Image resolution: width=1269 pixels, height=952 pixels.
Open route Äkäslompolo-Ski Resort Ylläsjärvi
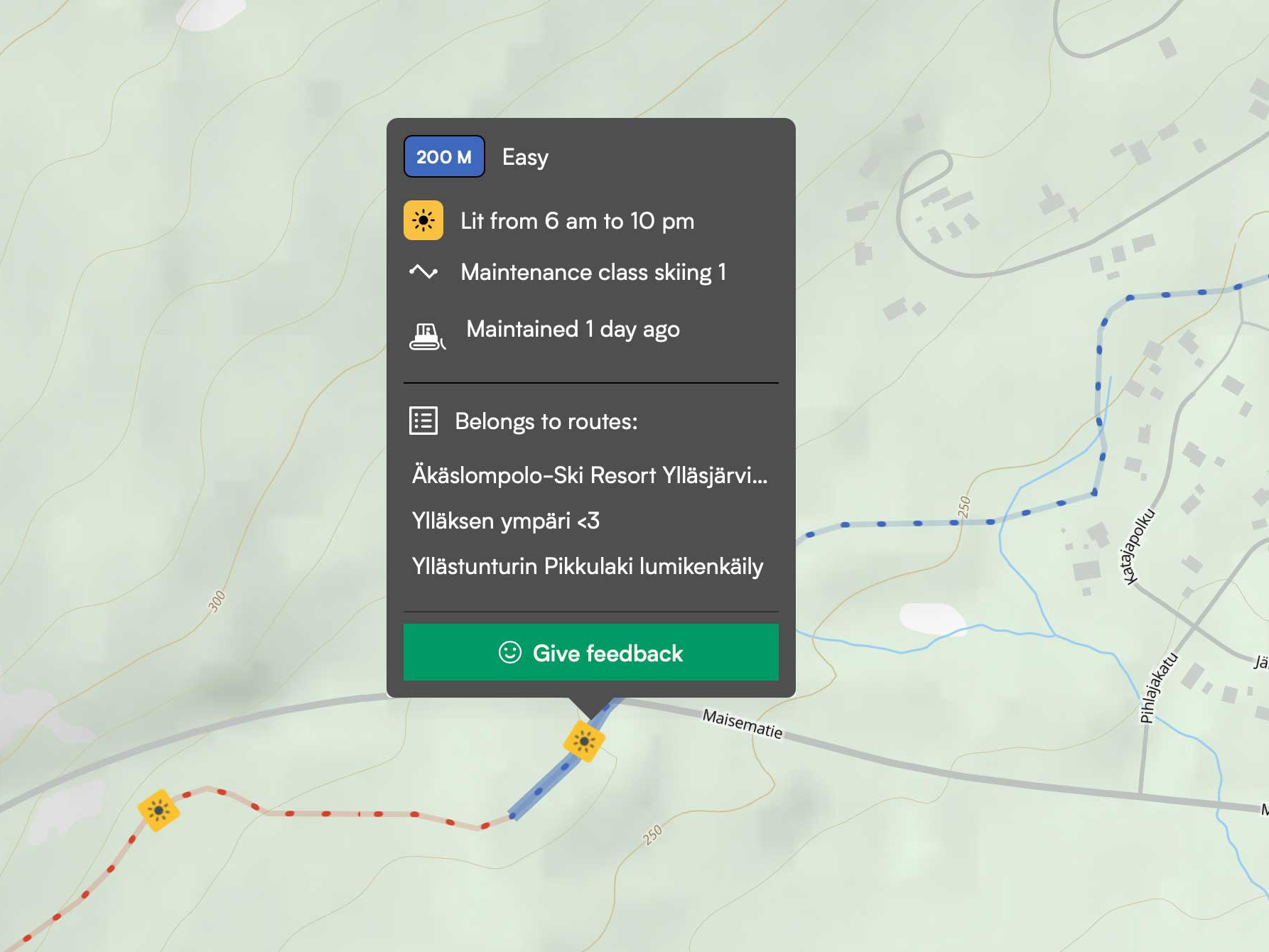(590, 475)
